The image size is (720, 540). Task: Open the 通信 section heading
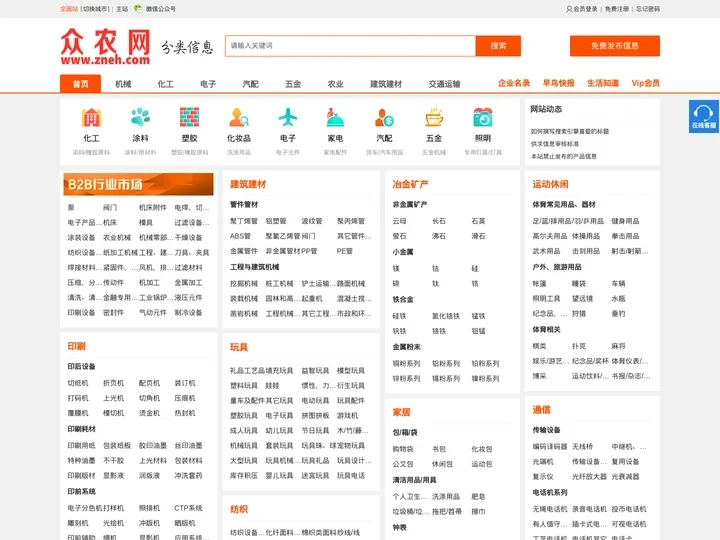coord(541,410)
